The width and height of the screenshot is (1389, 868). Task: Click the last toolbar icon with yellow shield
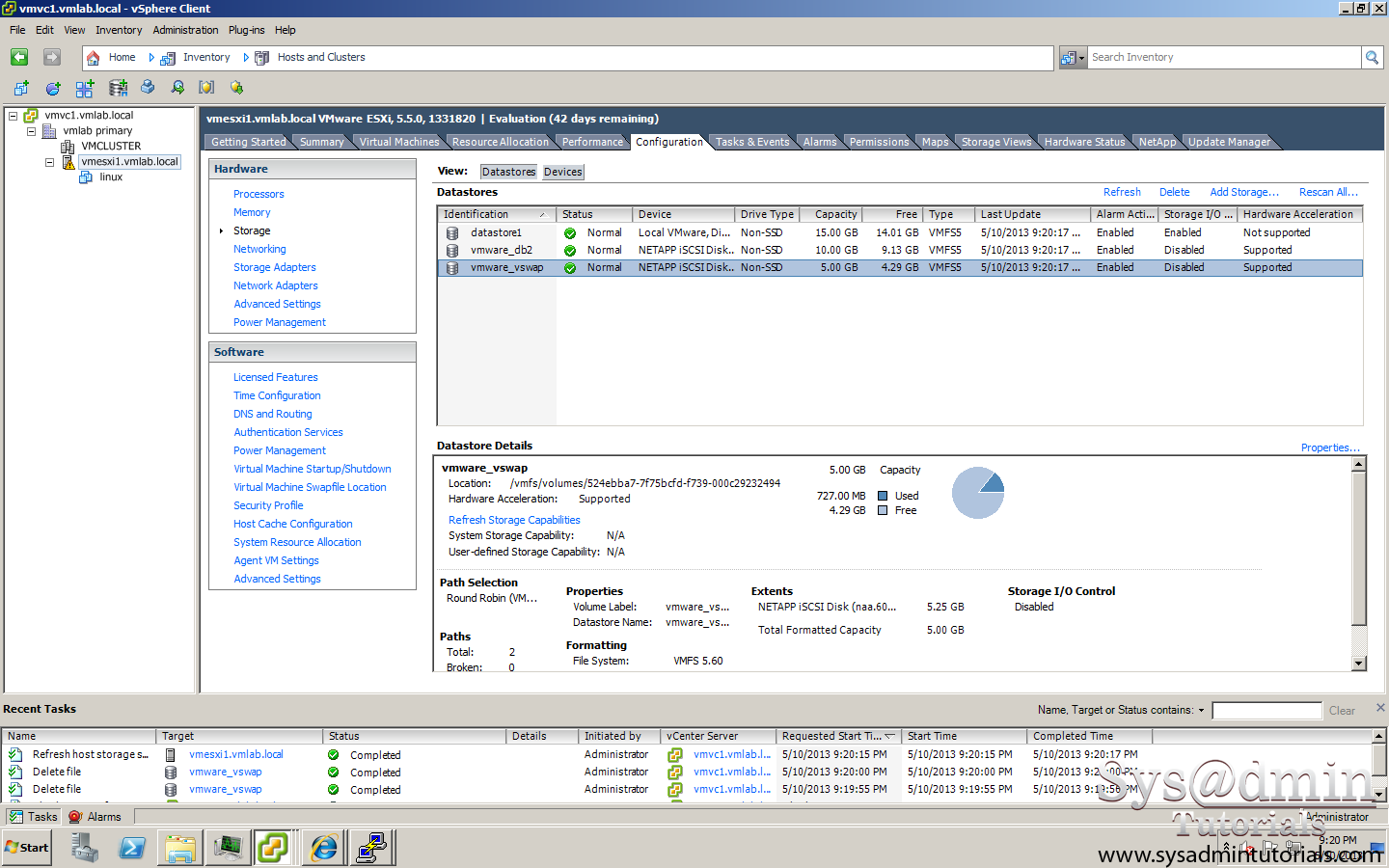click(x=236, y=88)
